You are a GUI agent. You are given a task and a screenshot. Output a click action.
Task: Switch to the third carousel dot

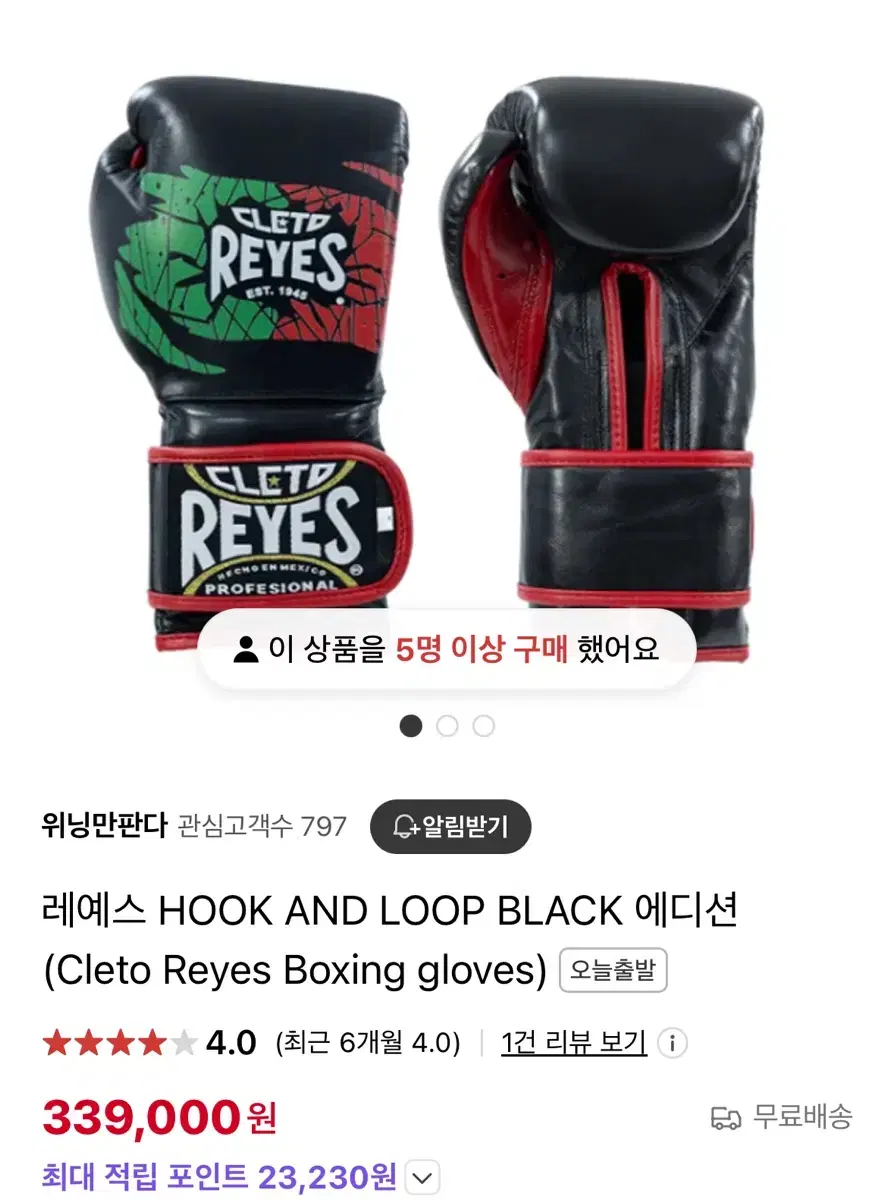[484, 726]
